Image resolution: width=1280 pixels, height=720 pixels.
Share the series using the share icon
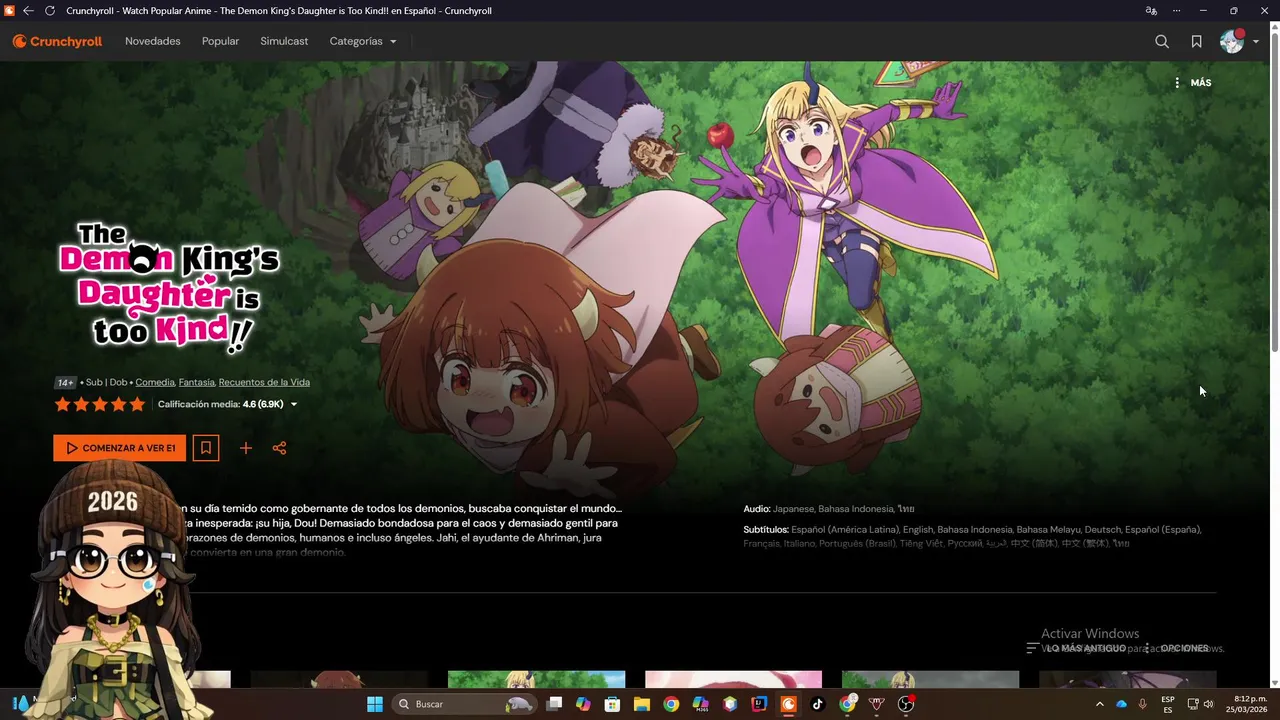point(279,448)
